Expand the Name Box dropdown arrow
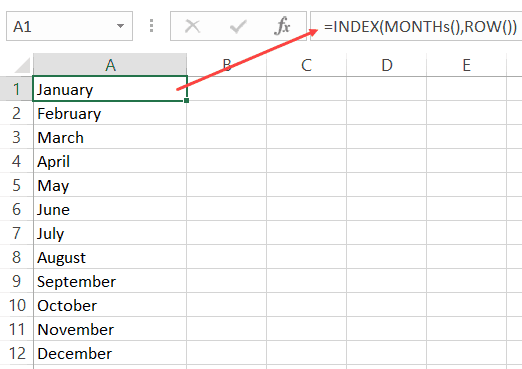Screen dimensions: 522x369 coord(120,26)
